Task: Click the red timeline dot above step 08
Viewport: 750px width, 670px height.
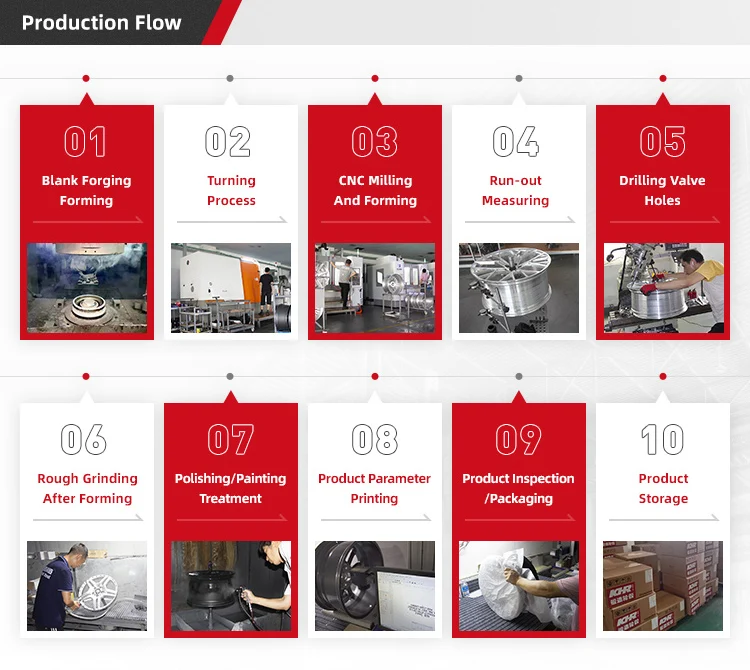Action: 375,376
